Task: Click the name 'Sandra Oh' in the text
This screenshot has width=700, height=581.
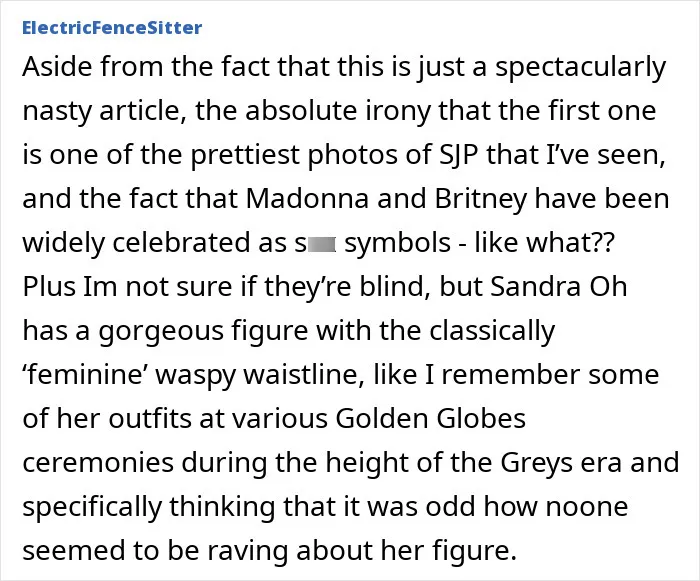Action: click(558, 286)
